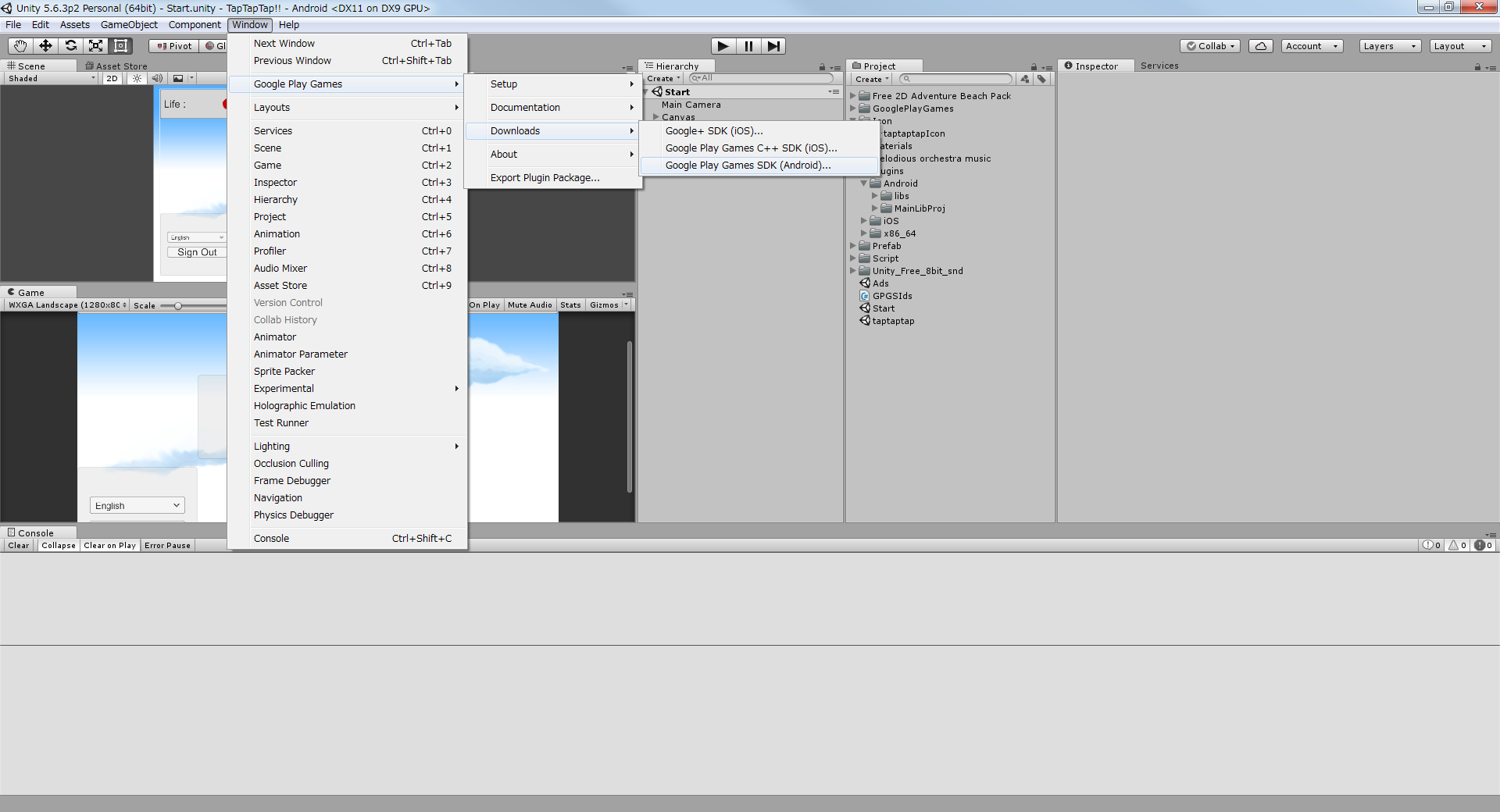
Task: Click search-by-label icon in Project
Action: pyautogui.click(x=1041, y=79)
